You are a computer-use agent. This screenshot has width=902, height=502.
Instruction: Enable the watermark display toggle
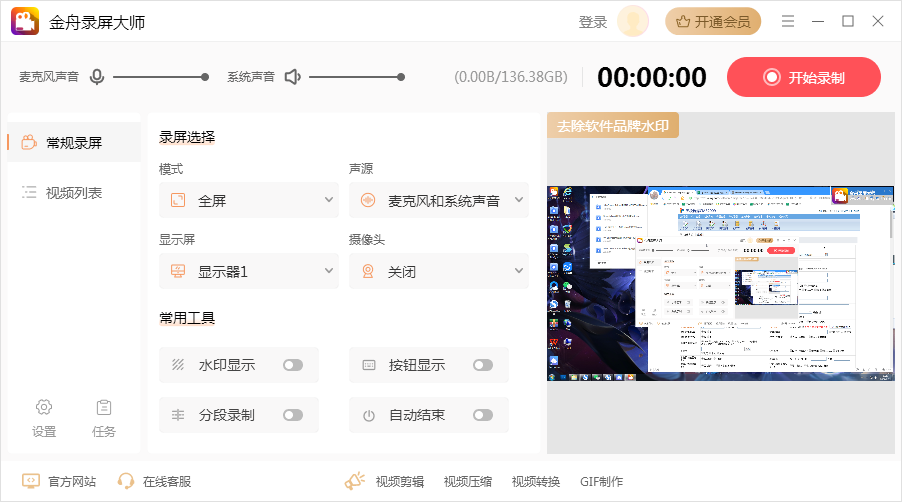tap(293, 365)
